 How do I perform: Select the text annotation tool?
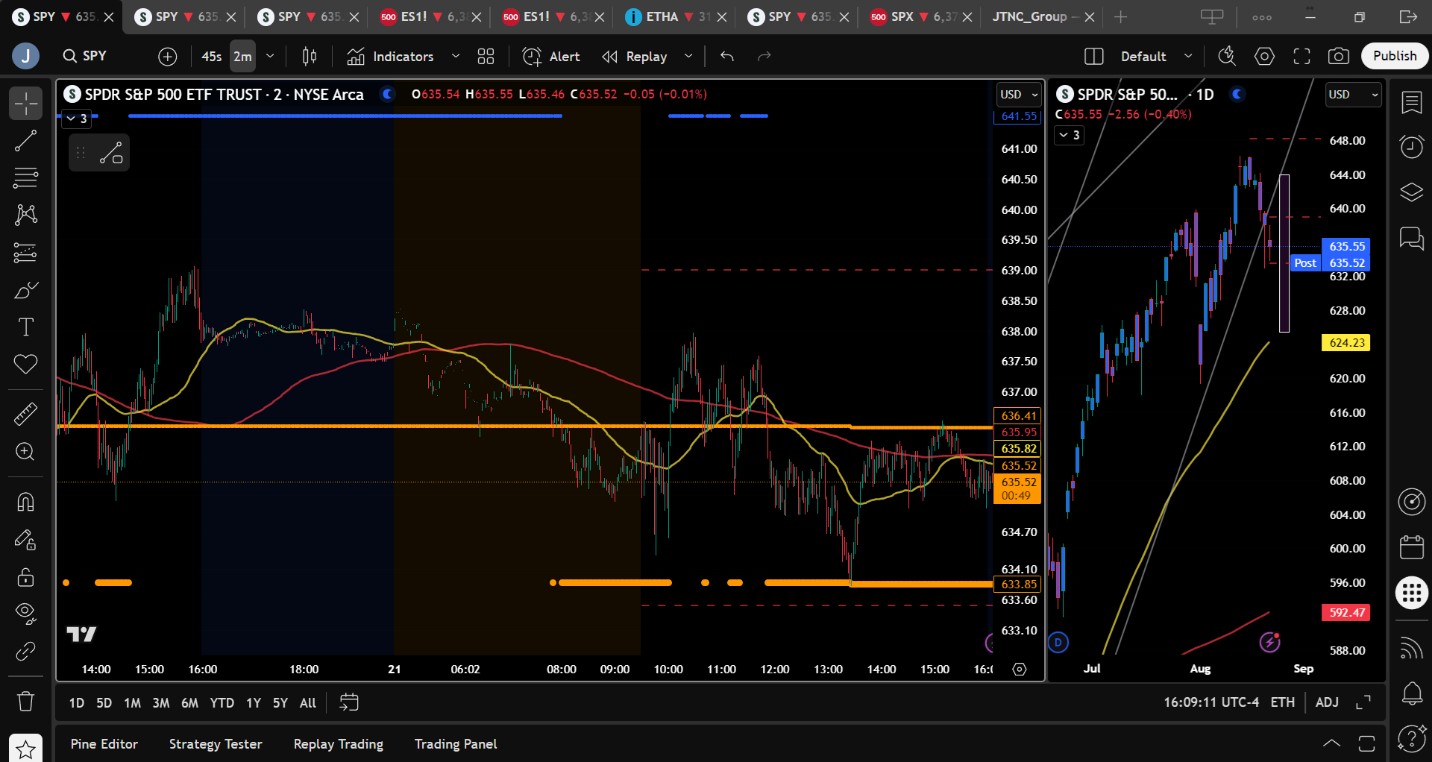(x=26, y=327)
